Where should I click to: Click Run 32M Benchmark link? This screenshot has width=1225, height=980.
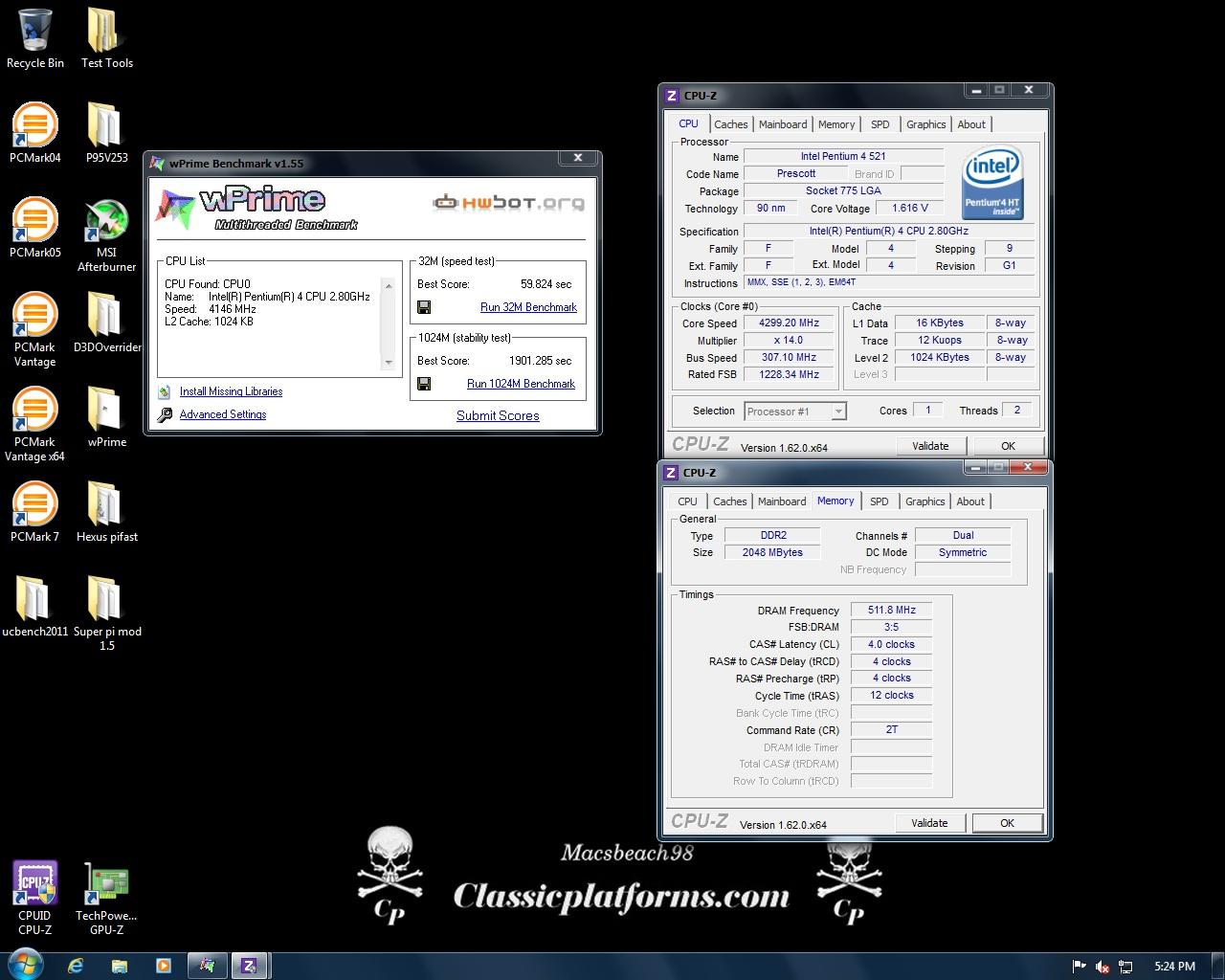click(x=528, y=307)
